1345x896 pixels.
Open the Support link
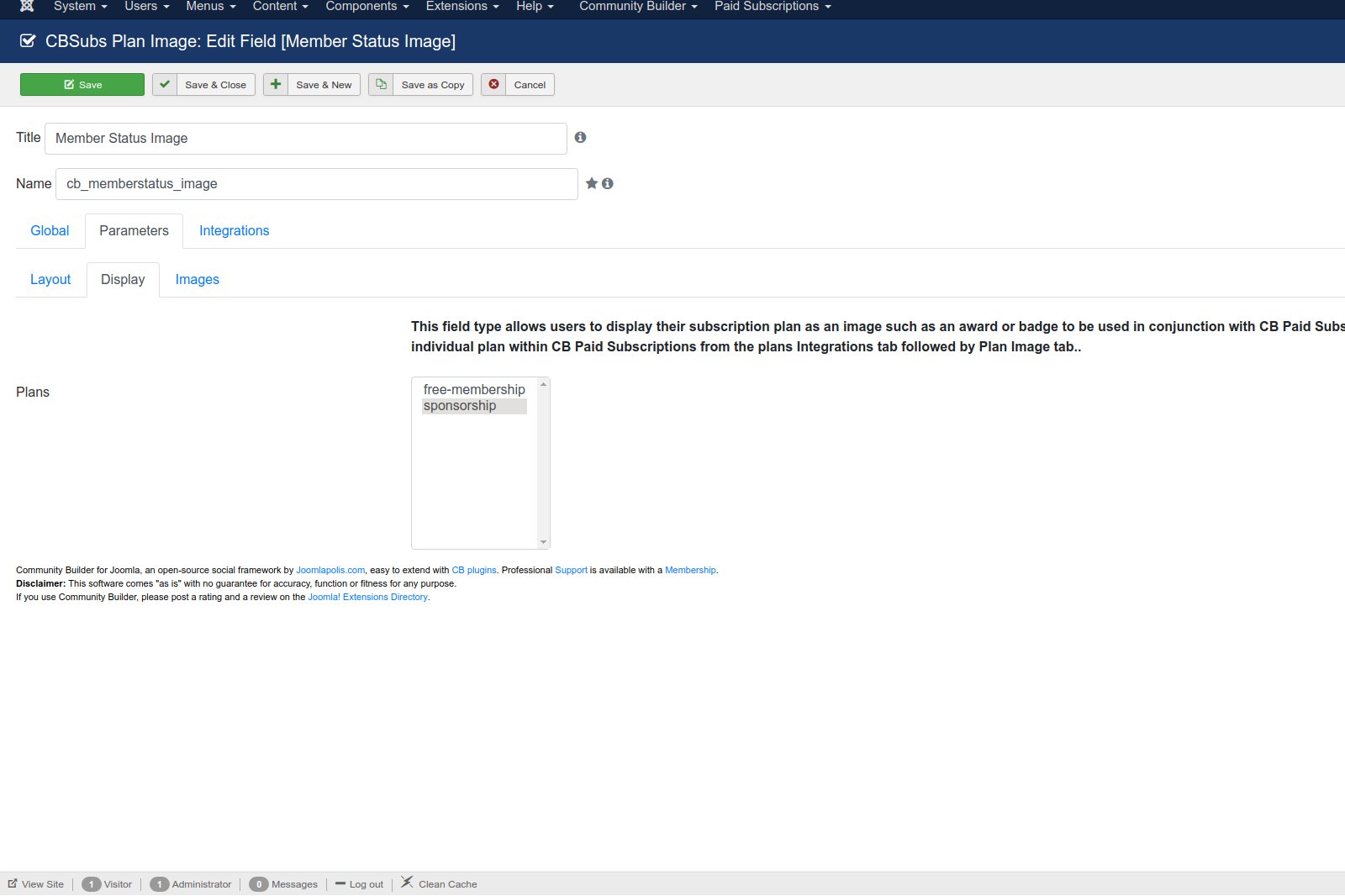click(x=571, y=570)
